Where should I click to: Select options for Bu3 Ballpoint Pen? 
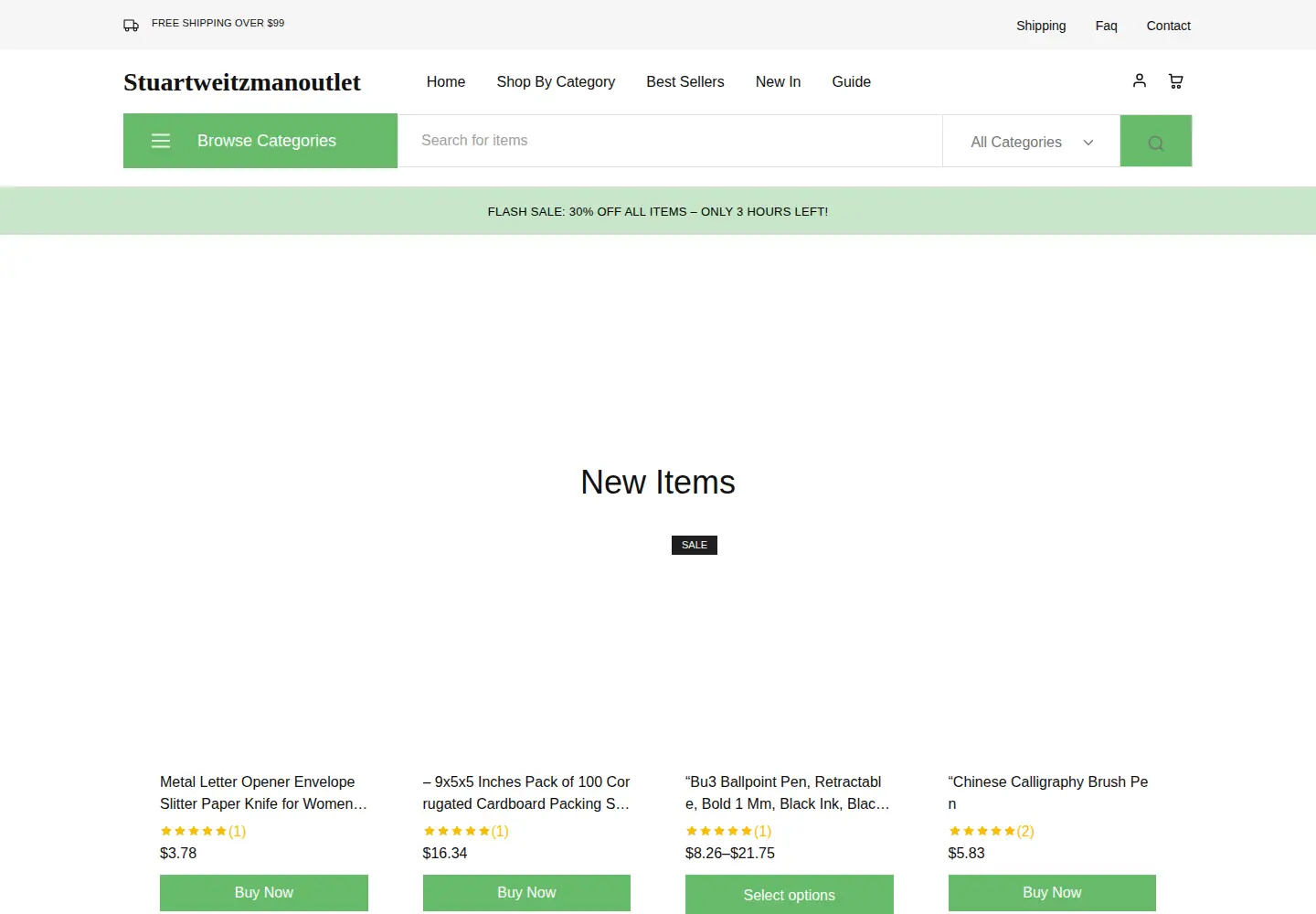click(x=790, y=895)
